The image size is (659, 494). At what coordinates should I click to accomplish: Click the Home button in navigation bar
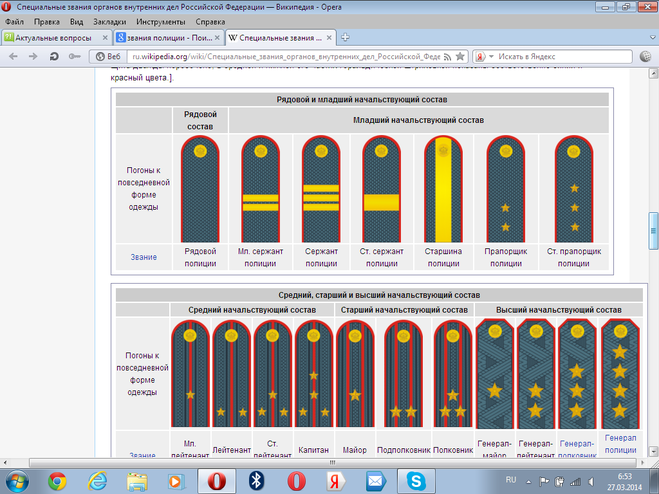coord(75,57)
